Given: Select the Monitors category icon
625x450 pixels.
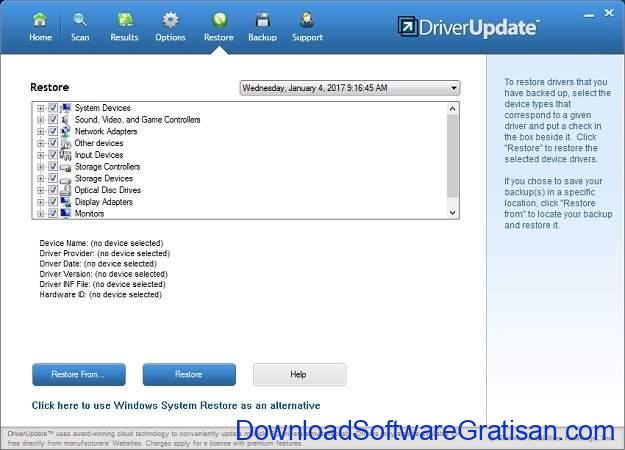Looking at the screenshot, I should point(65,213).
